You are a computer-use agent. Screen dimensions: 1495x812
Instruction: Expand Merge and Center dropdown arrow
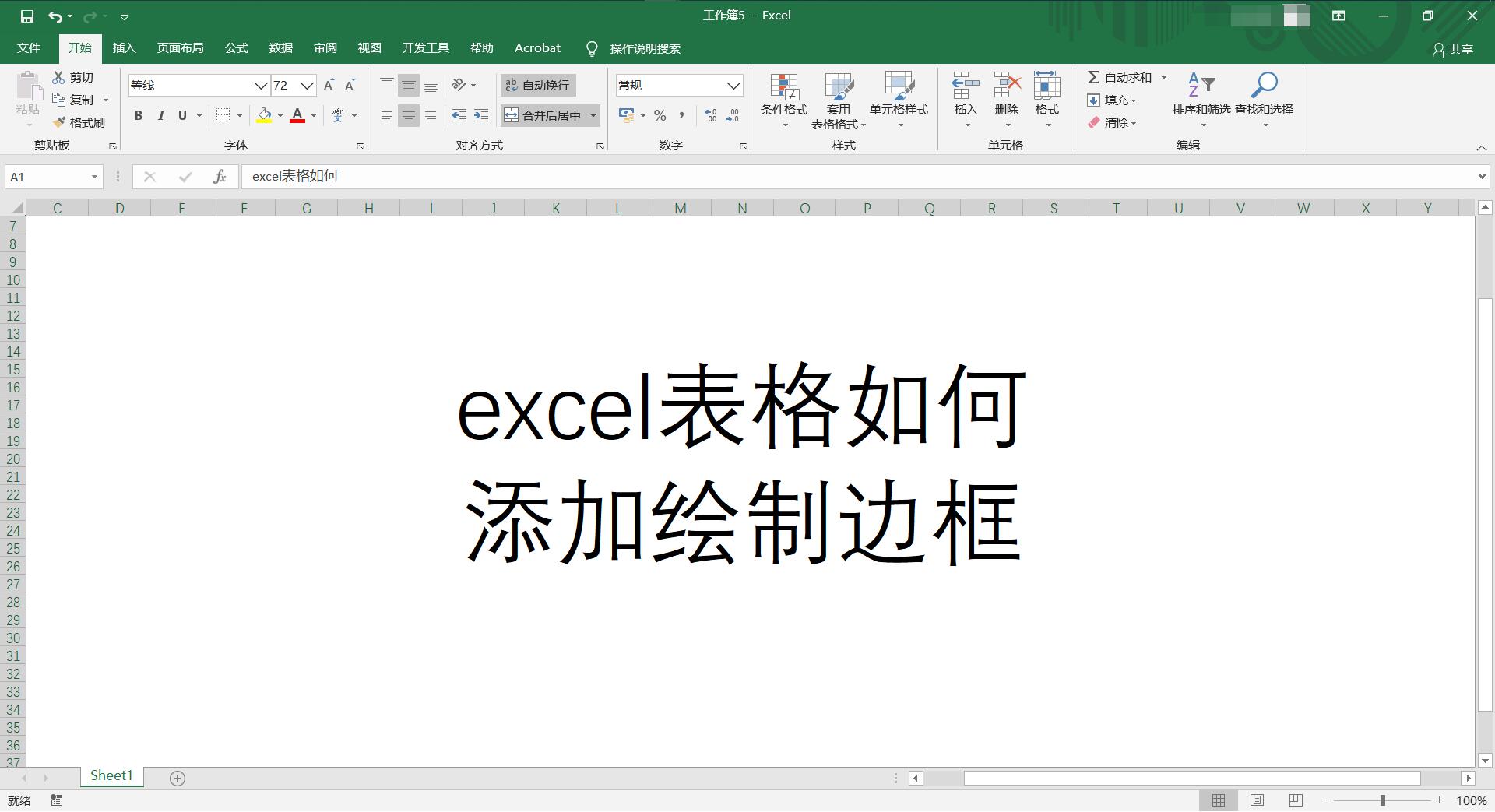point(593,115)
